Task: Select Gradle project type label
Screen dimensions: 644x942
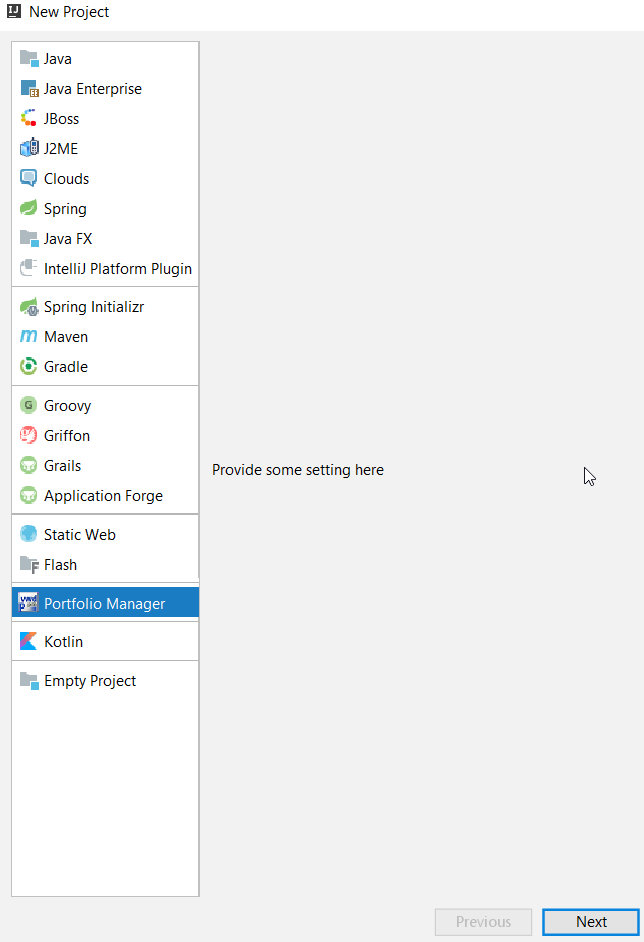Action: point(66,367)
